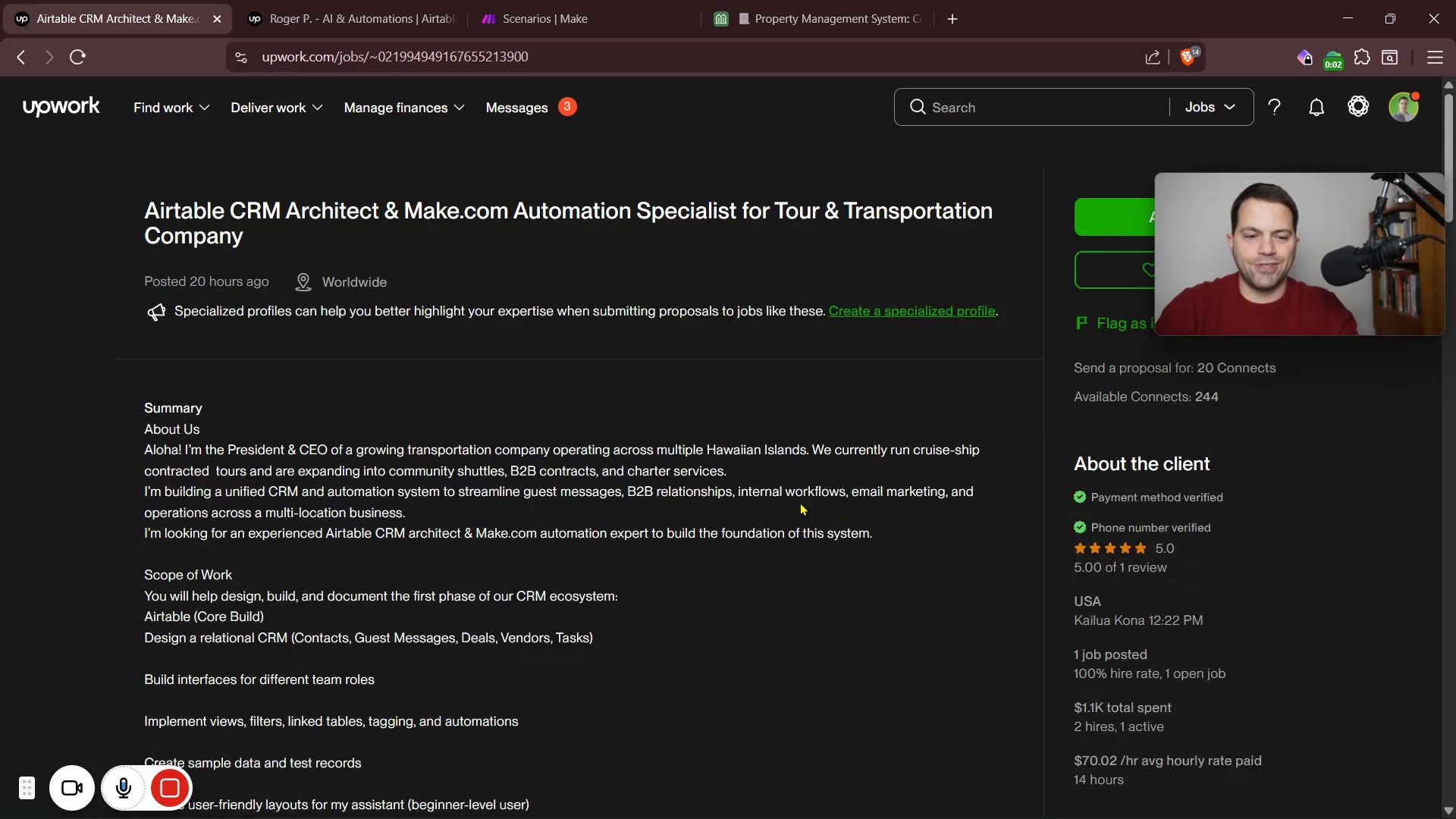Open the Messages menu item

click(516, 108)
